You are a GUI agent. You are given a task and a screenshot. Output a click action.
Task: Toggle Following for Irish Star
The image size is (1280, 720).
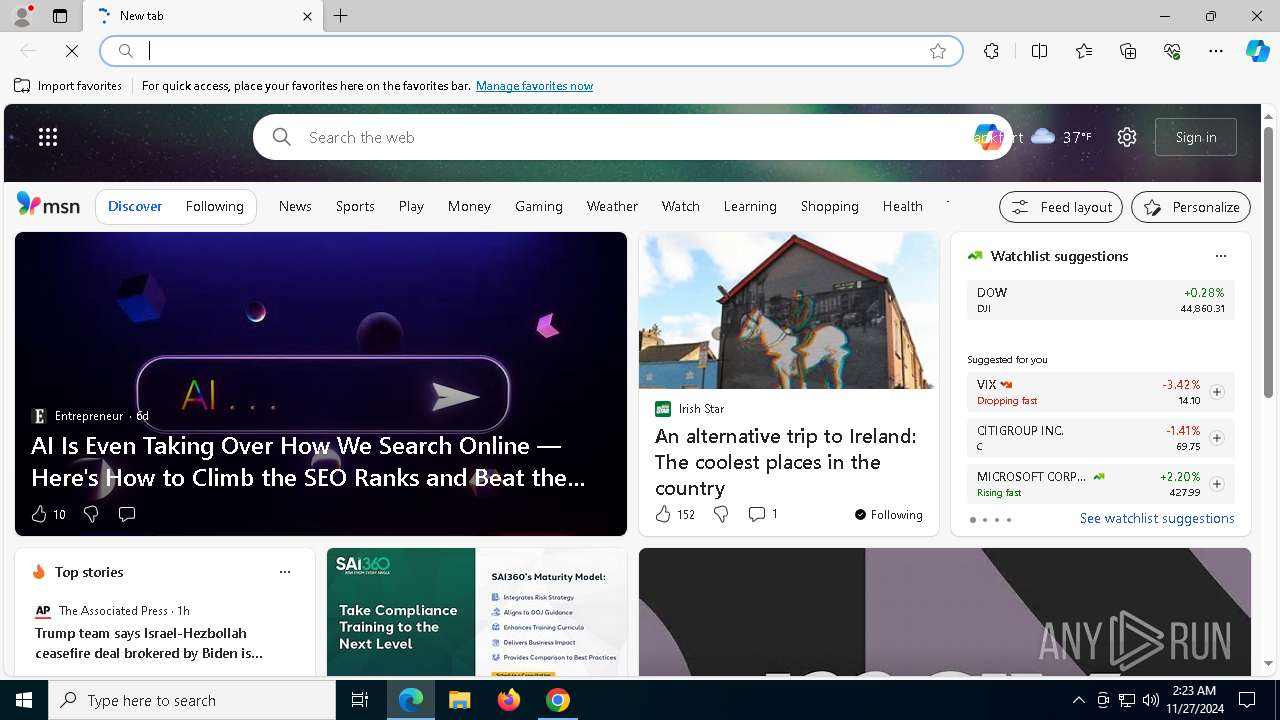click(889, 514)
